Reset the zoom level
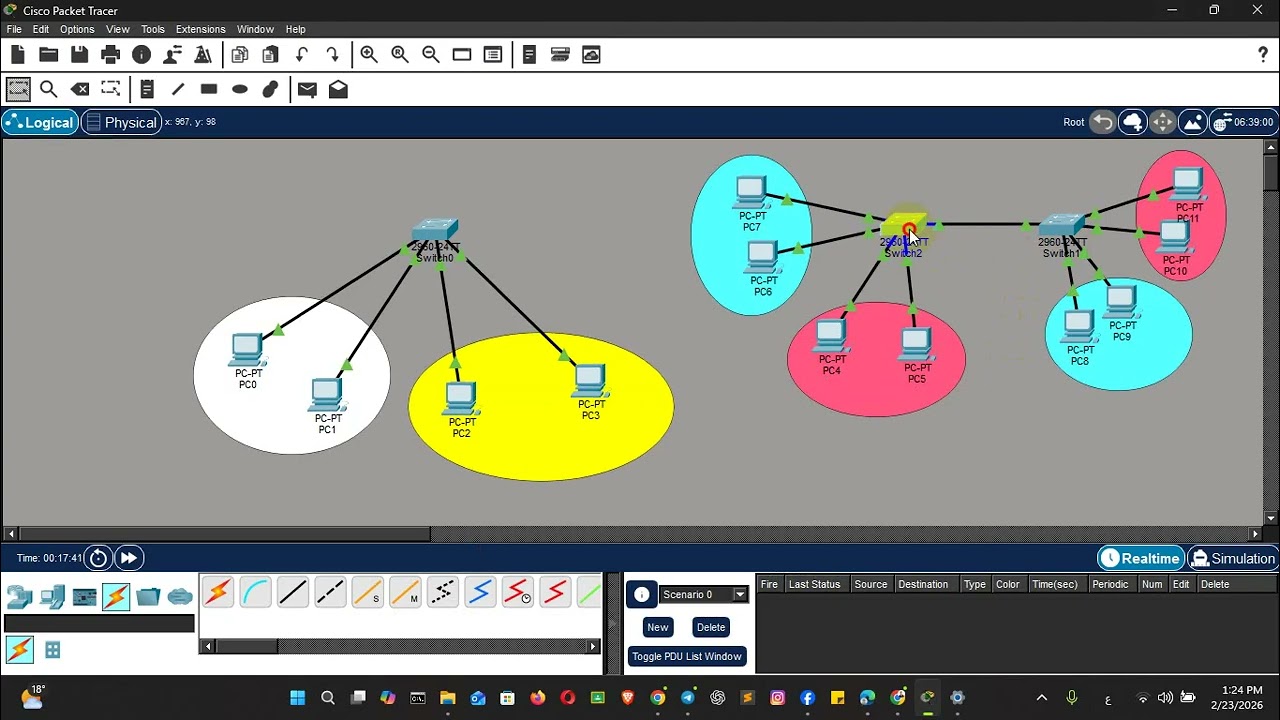The image size is (1280, 720). 400,55
